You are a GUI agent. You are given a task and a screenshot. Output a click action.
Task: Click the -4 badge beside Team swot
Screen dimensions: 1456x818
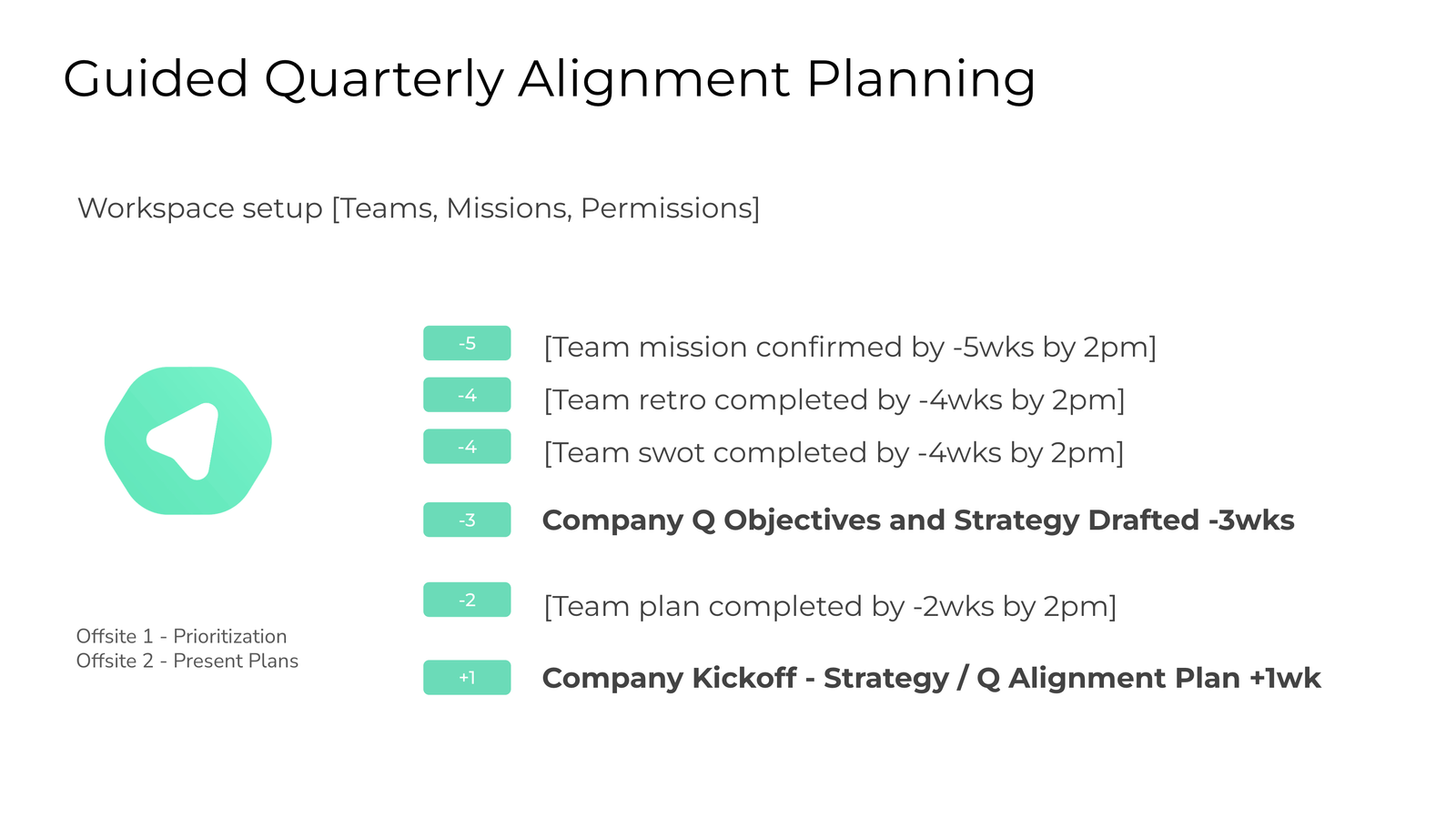tap(467, 447)
